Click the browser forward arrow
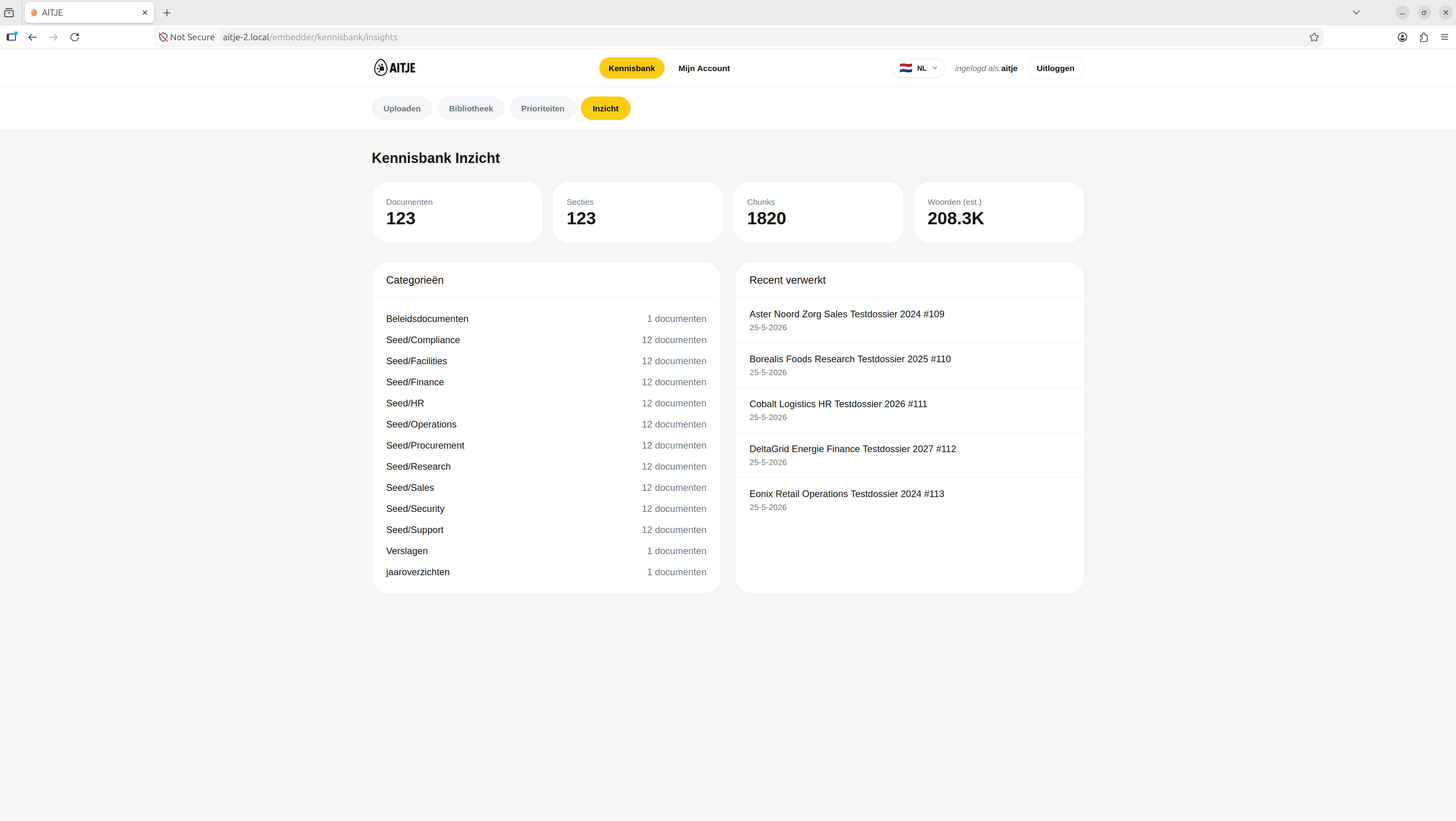 click(x=54, y=38)
